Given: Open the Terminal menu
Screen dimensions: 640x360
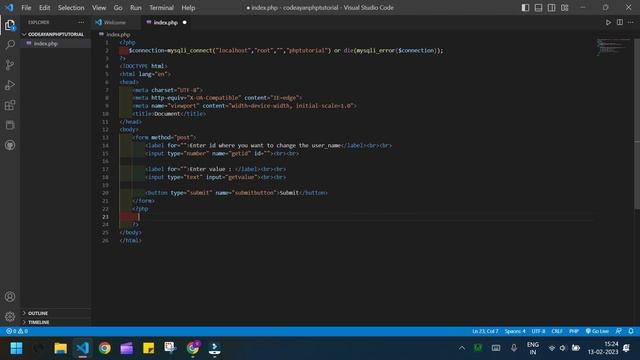Looking at the screenshot, I should coord(161,8).
